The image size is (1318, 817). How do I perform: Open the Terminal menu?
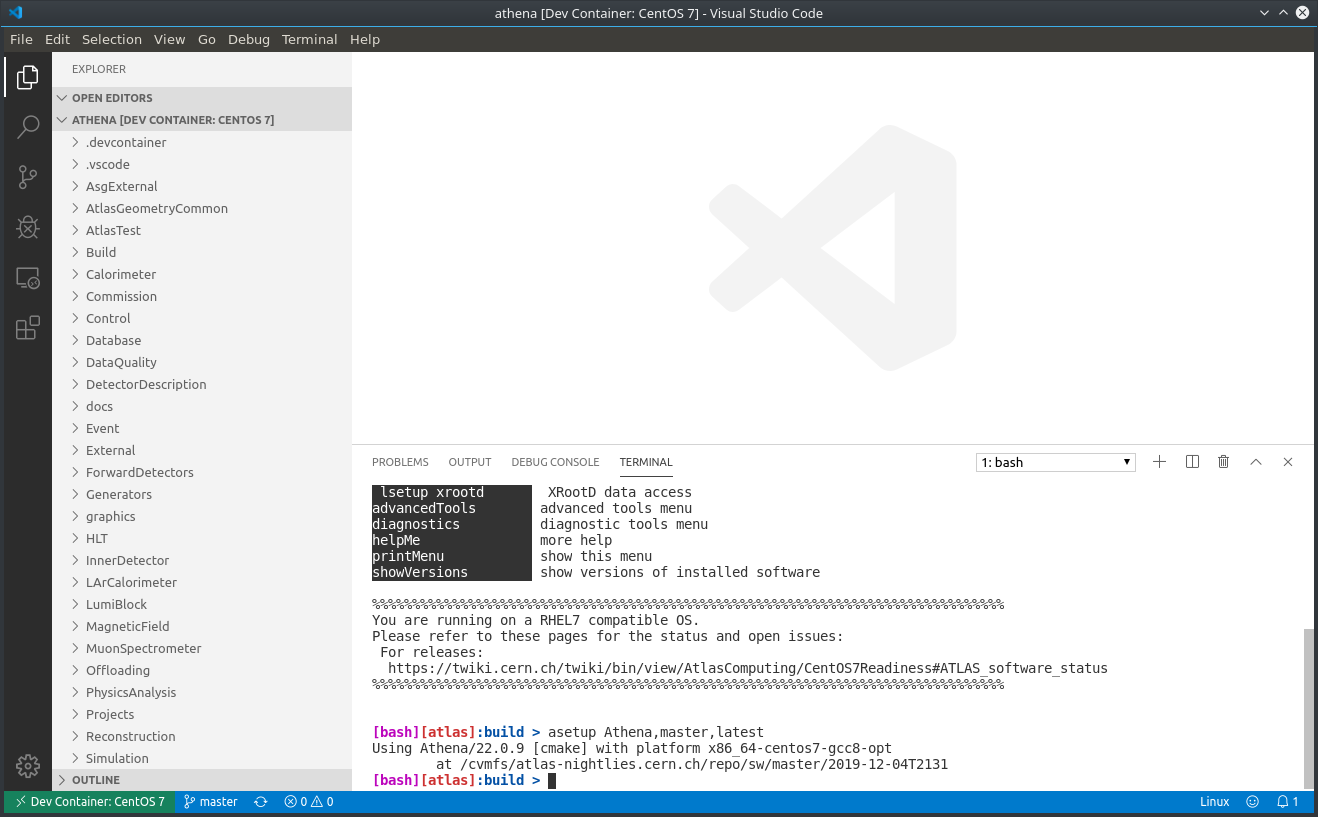[310, 39]
